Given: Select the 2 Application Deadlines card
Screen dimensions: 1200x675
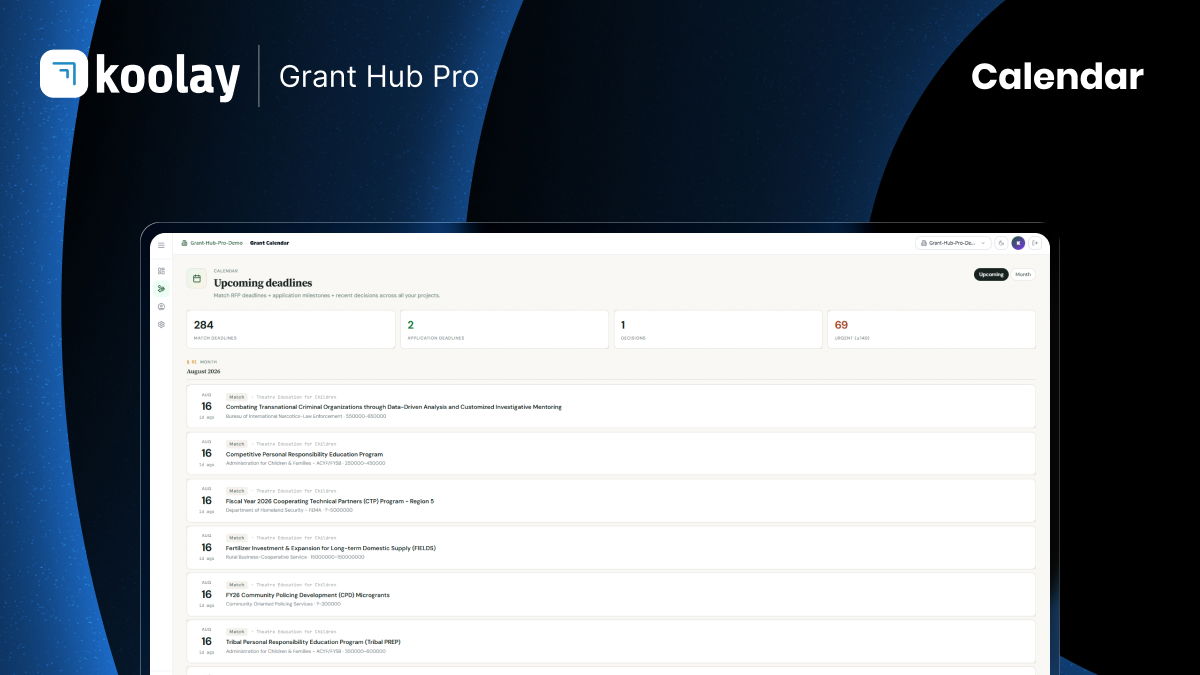Looking at the screenshot, I should (x=504, y=329).
